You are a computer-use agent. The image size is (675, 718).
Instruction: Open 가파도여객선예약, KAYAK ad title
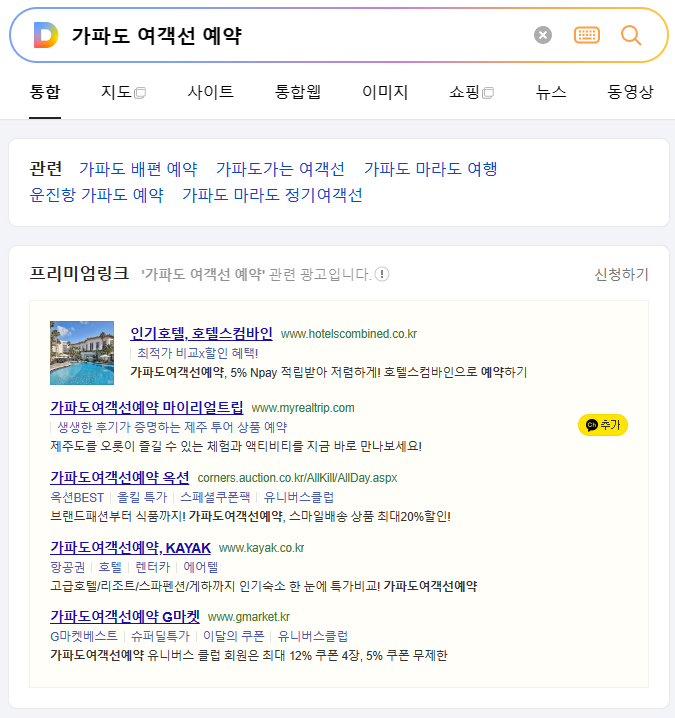point(130,548)
